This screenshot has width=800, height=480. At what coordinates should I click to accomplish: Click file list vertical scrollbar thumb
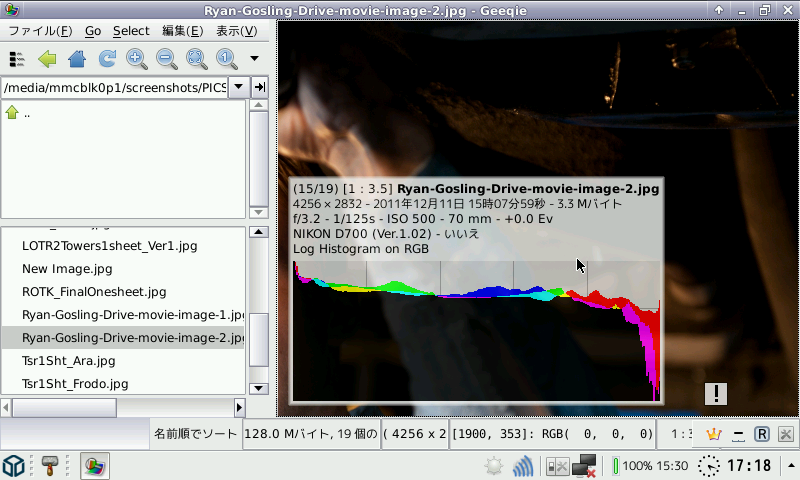(x=259, y=340)
